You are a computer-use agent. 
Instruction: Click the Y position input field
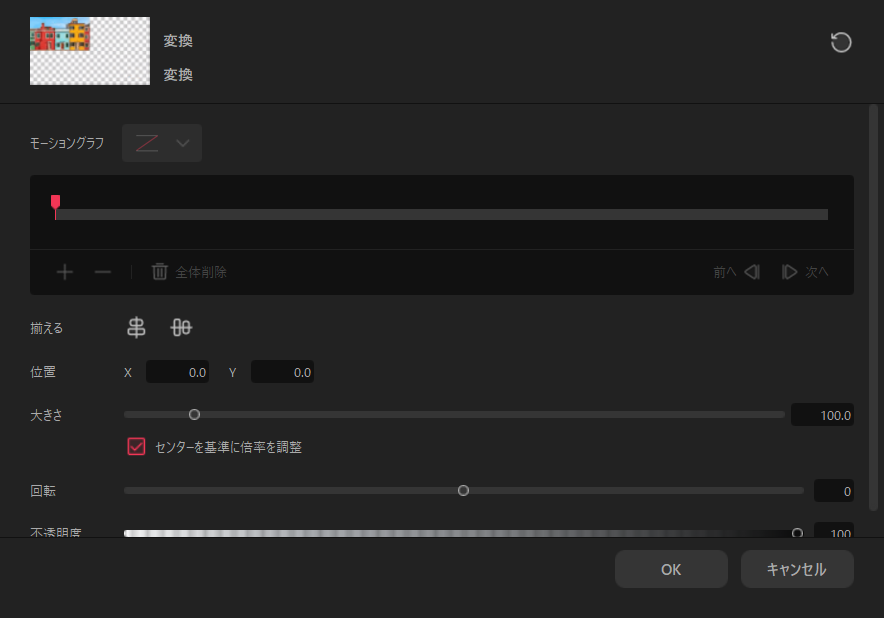click(282, 372)
